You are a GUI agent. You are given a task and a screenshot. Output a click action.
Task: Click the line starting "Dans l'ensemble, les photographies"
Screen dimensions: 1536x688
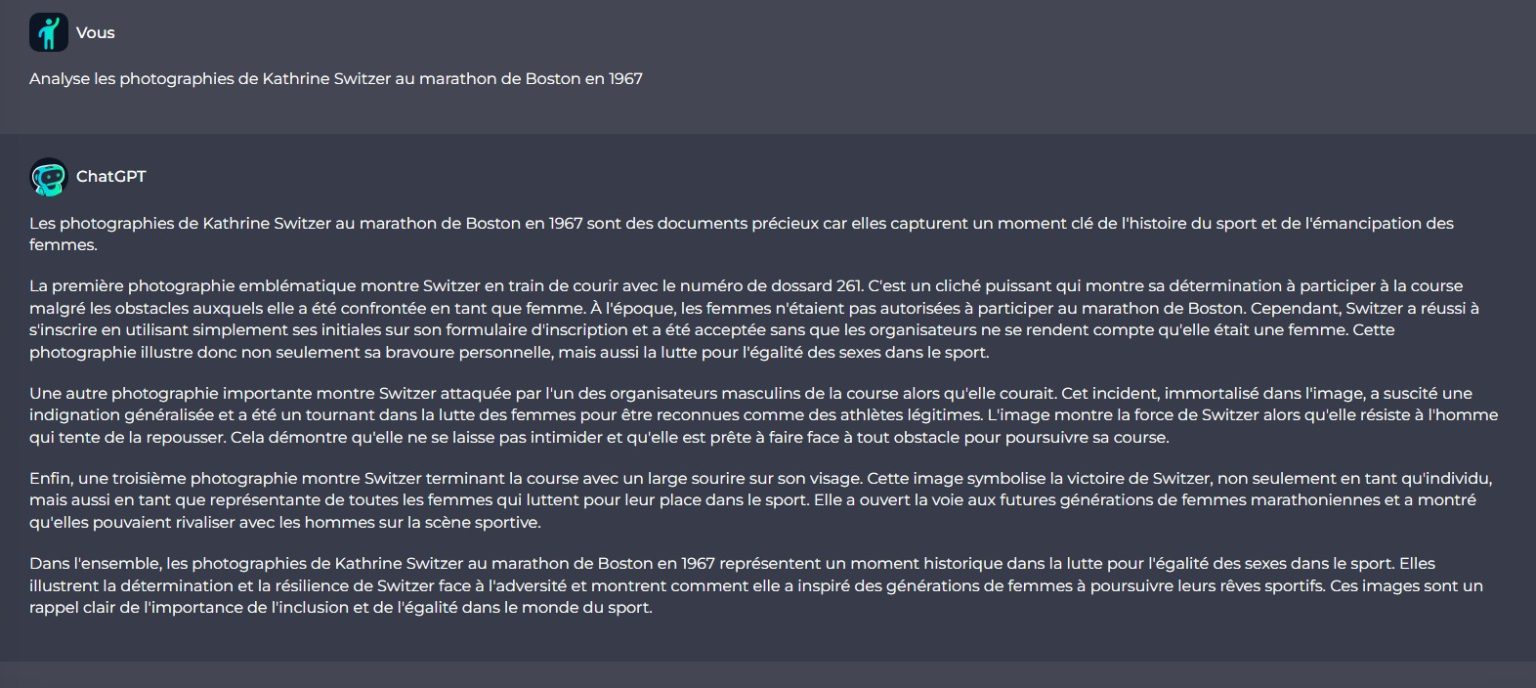744,565
